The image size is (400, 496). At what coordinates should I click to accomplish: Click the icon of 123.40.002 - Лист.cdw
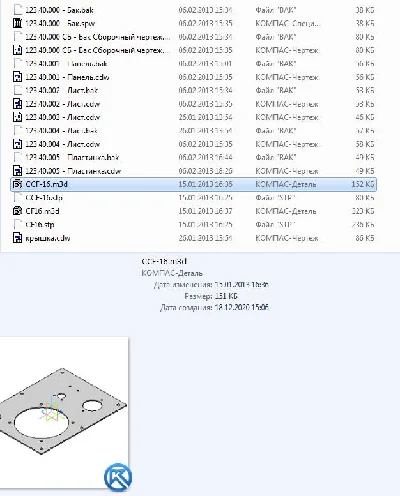click(x=17, y=104)
